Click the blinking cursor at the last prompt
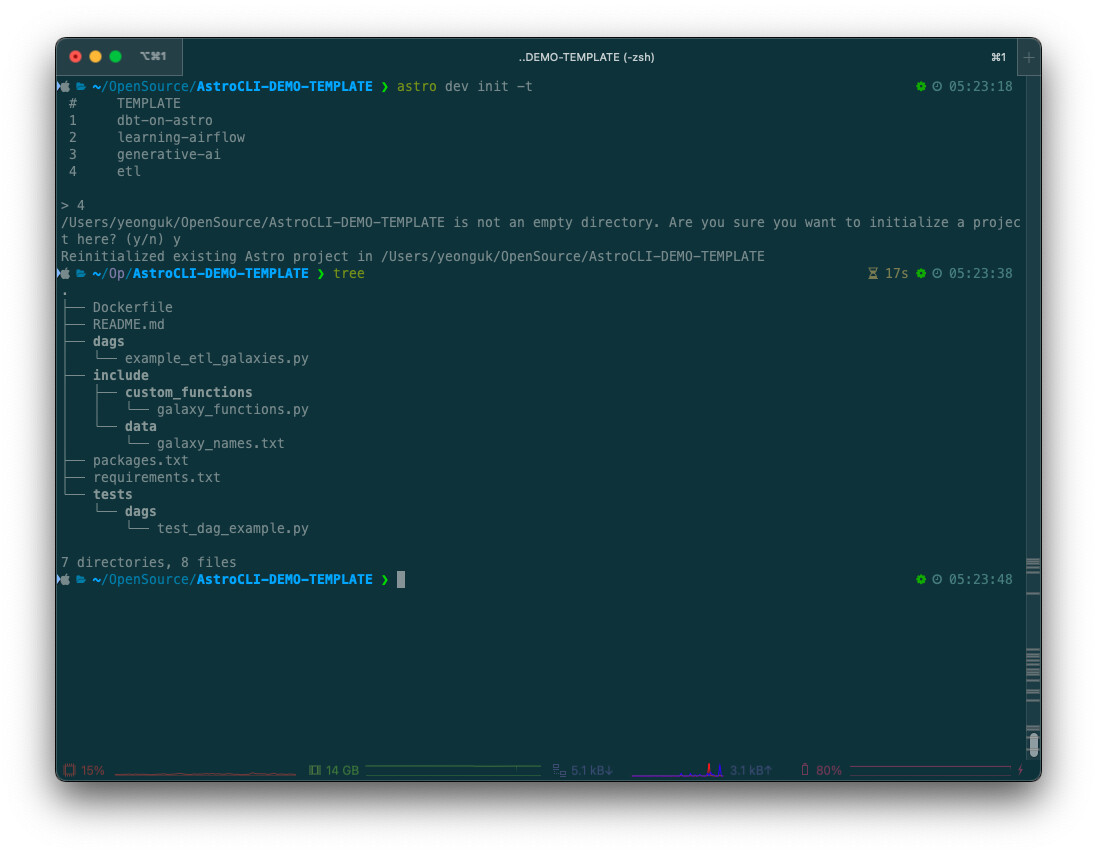 [401, 579]
